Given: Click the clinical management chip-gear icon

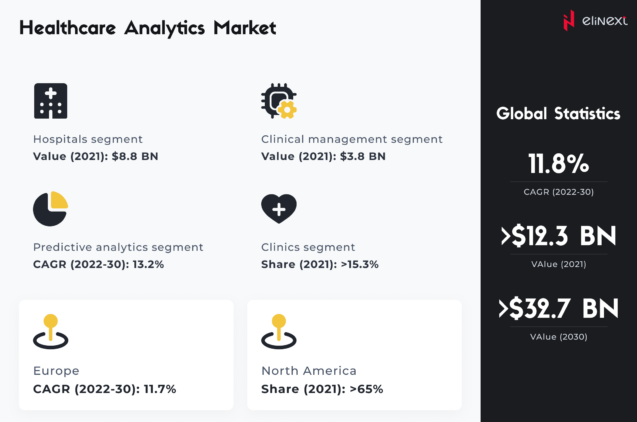Looking at the screenshot, I should click(x=278, y=101).
